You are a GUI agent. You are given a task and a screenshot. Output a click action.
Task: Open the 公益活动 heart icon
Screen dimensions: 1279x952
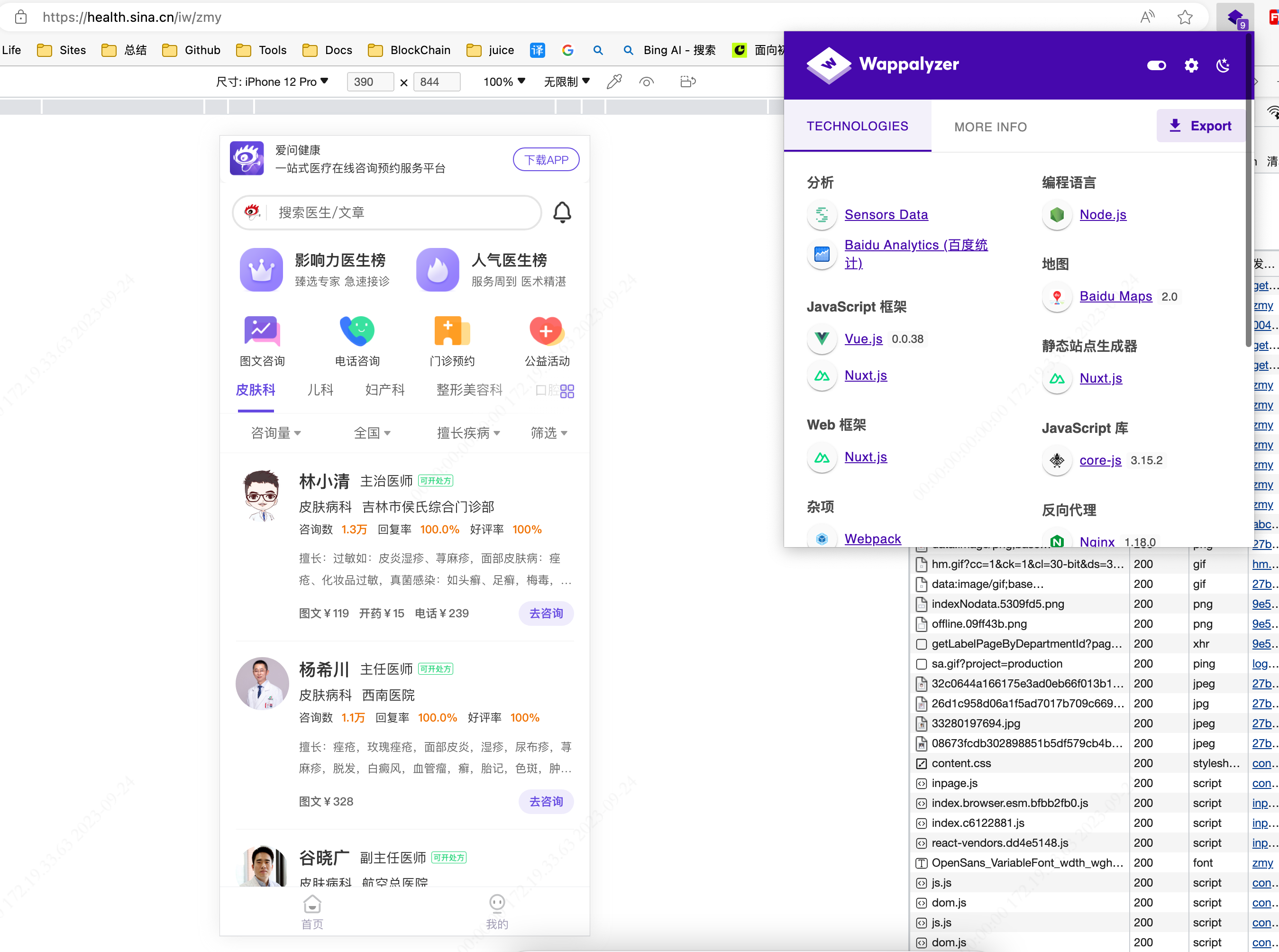(x=547, y=331)
